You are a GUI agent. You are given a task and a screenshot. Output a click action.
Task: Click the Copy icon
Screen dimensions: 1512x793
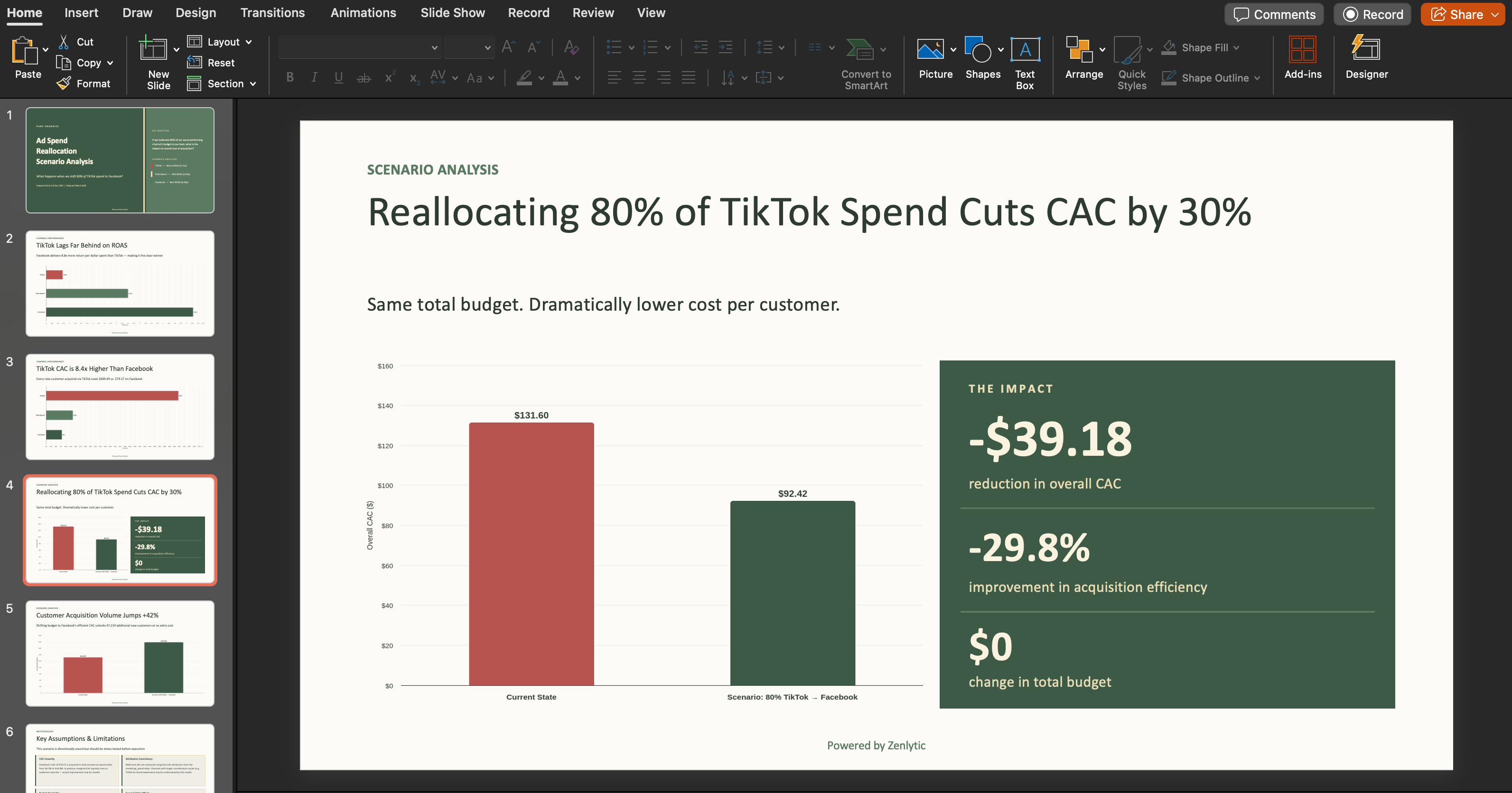tap(64, 62)
